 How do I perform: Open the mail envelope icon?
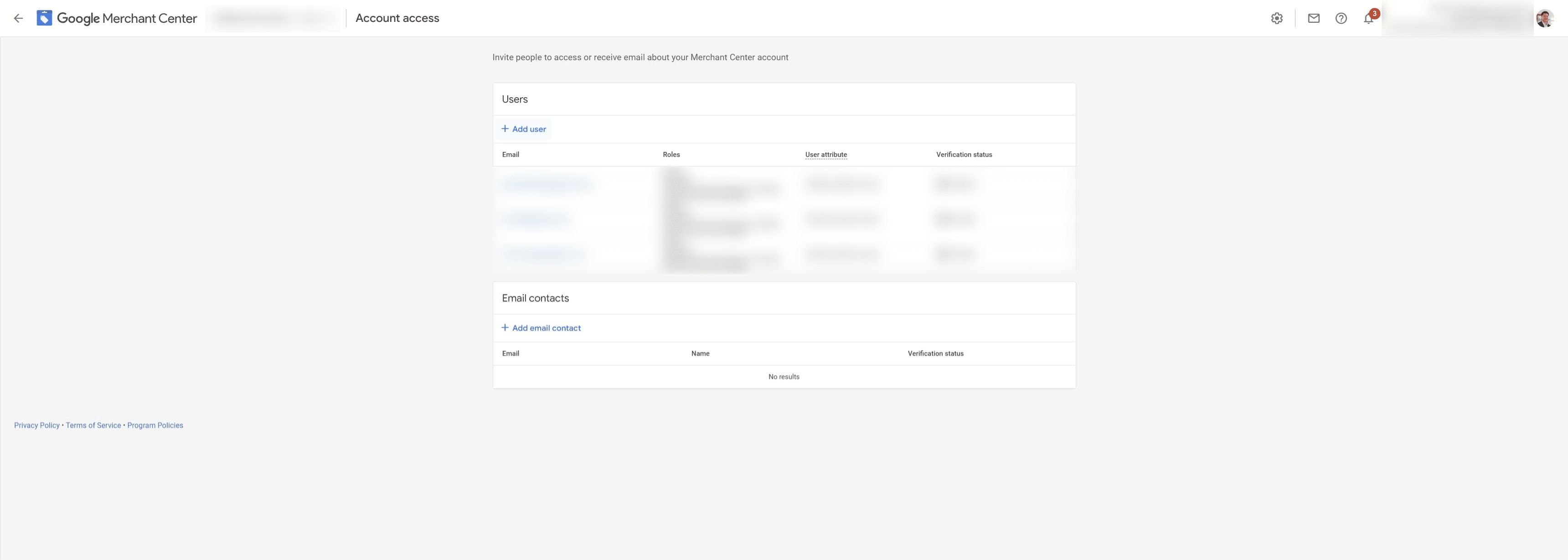(1314, 18)
